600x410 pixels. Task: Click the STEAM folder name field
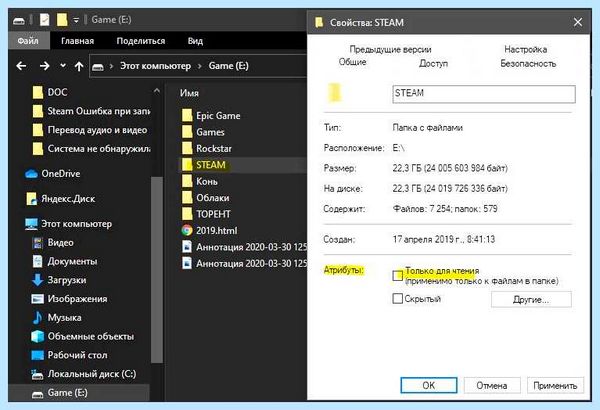pyautogui.click(x=484, y=94)
